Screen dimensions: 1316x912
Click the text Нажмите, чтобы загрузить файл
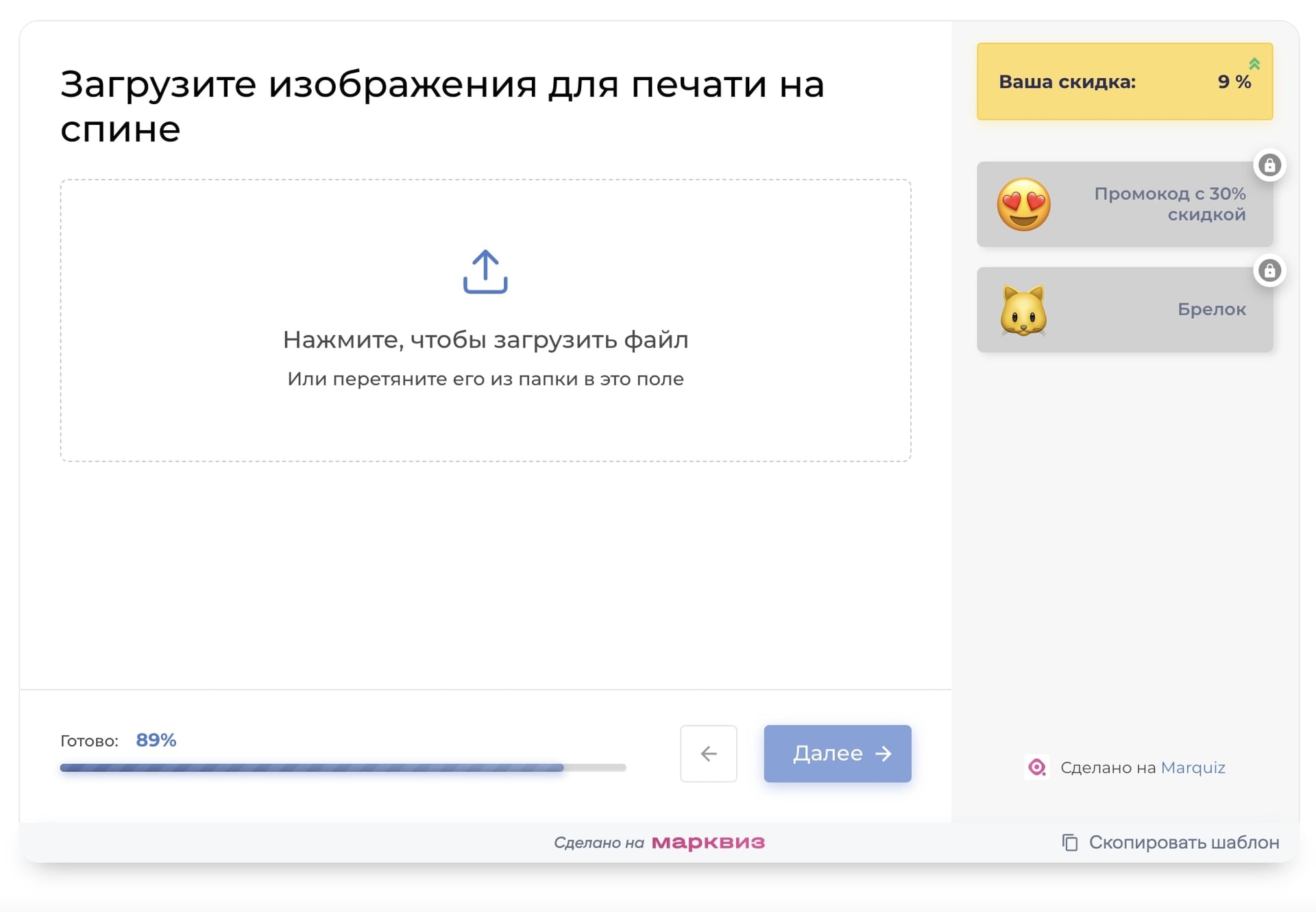485,339
